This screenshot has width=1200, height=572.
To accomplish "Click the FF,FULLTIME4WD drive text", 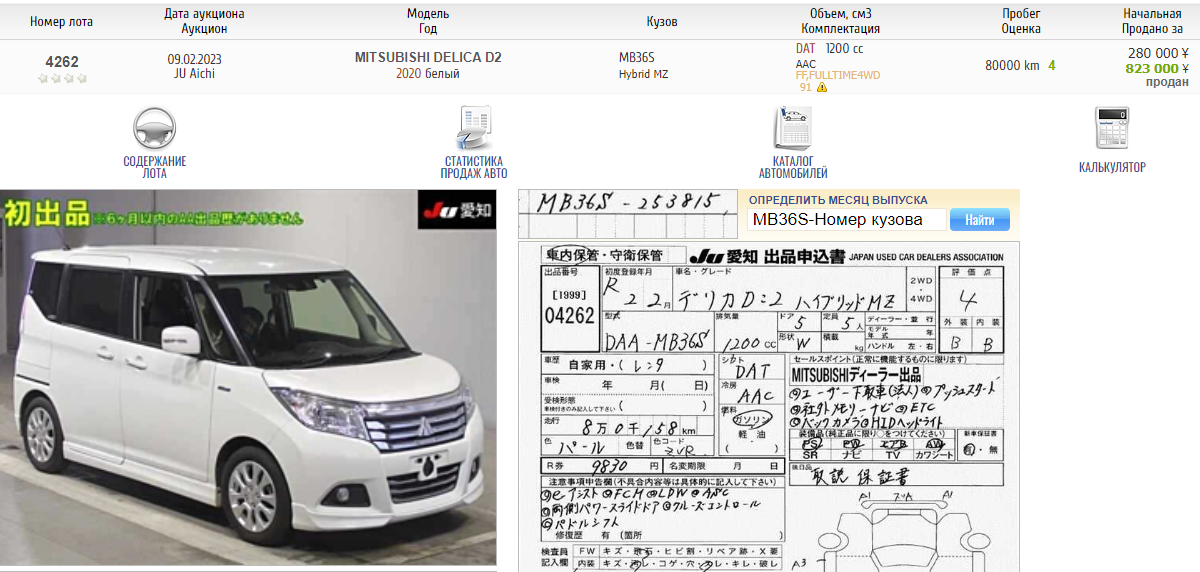I will 838,75.
